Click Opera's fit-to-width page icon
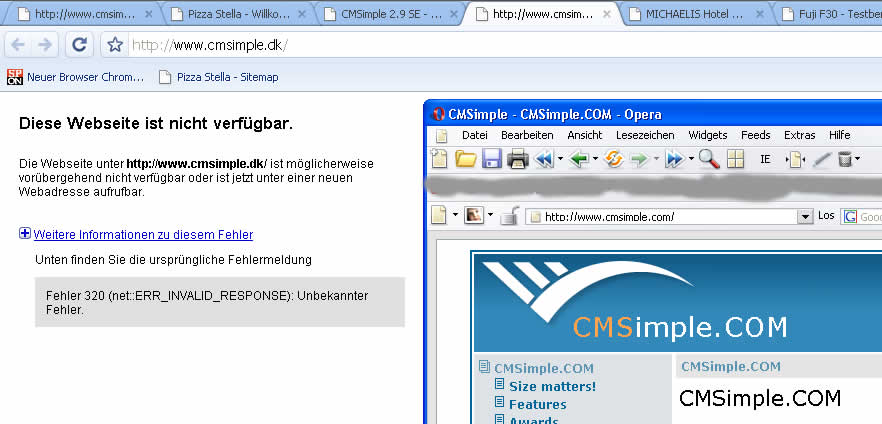Viewport: 882px width, 424px height. (795, 160)
